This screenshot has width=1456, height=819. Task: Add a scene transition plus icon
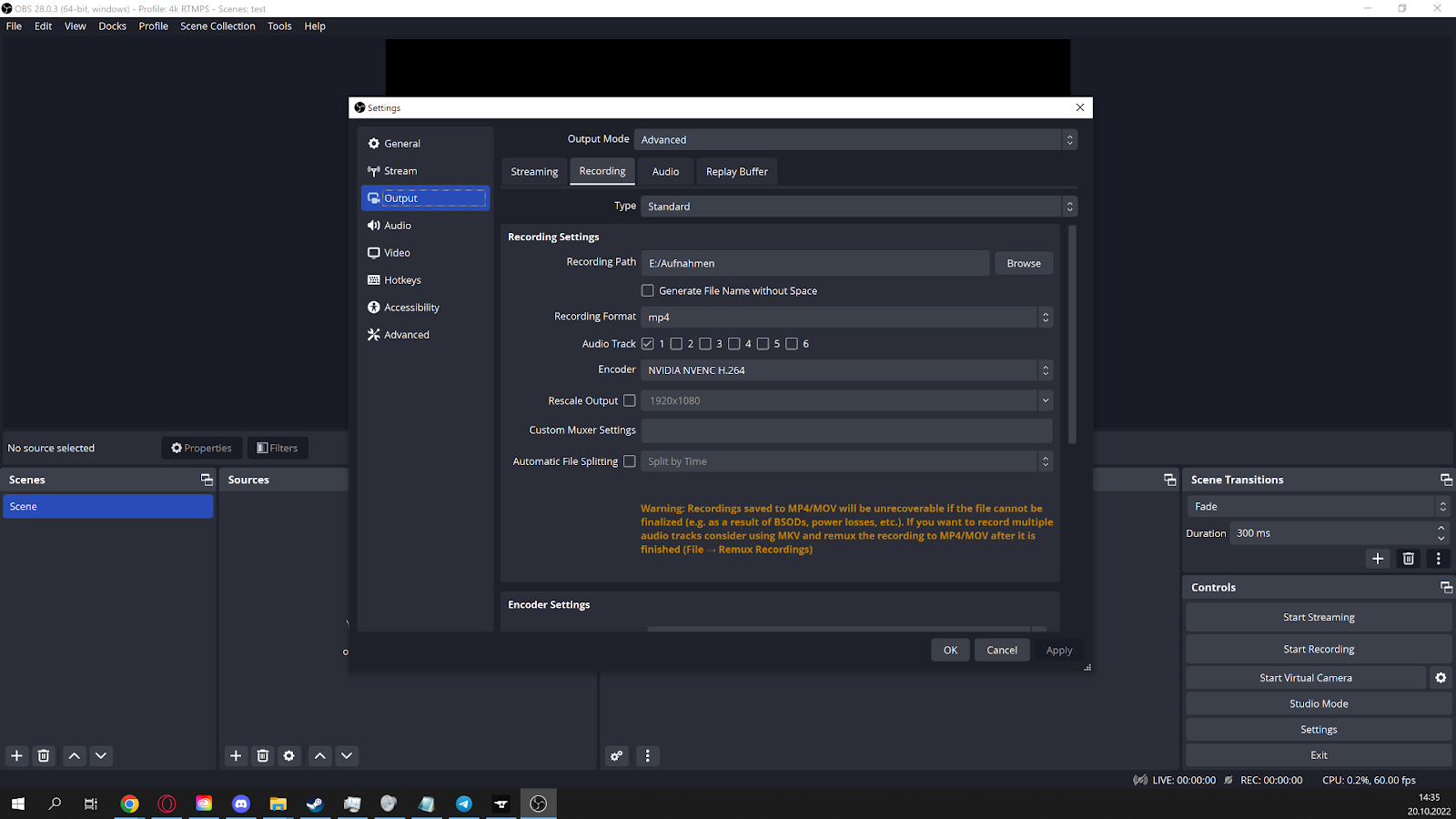[1378, 559]
